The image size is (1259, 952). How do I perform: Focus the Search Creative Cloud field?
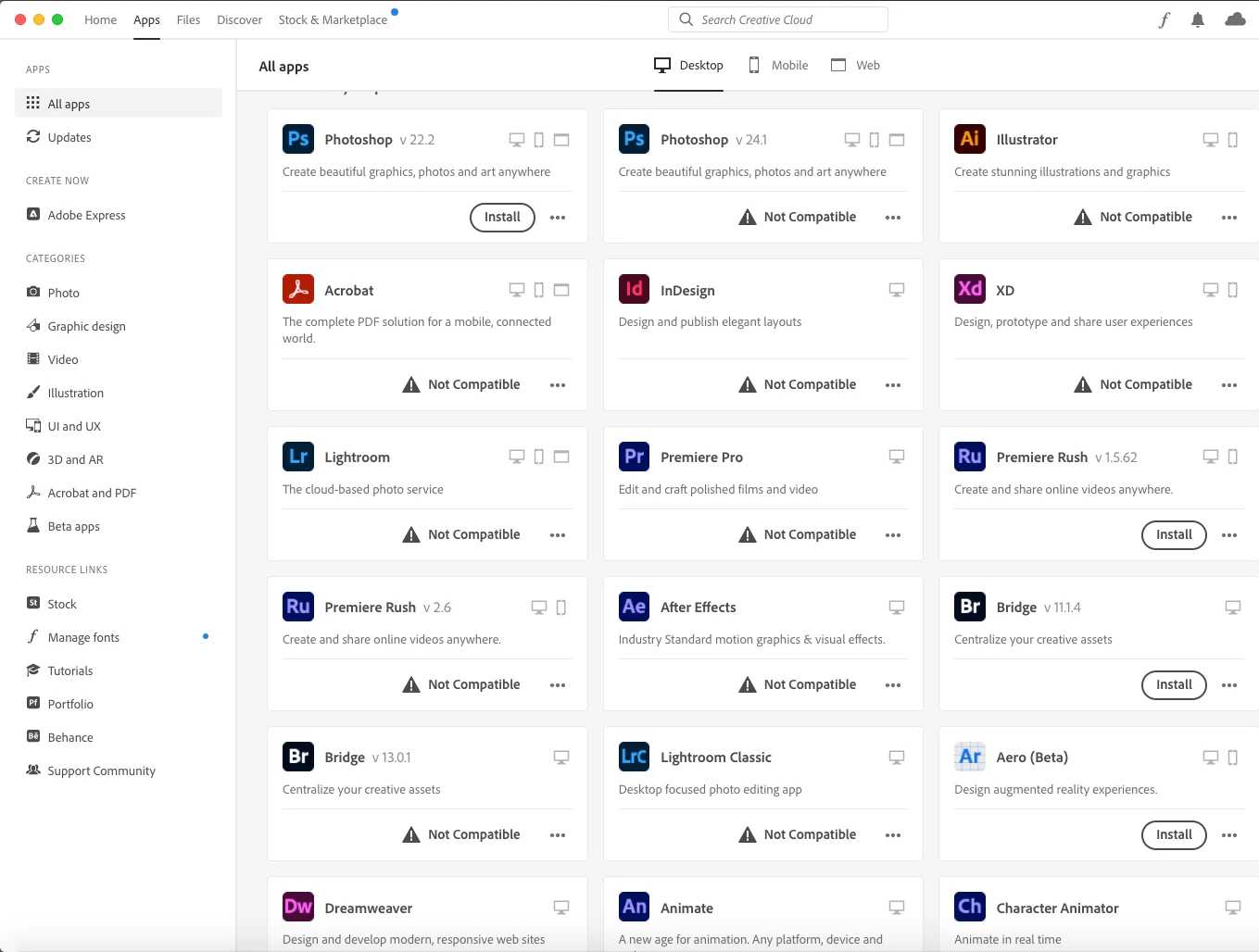778,19
